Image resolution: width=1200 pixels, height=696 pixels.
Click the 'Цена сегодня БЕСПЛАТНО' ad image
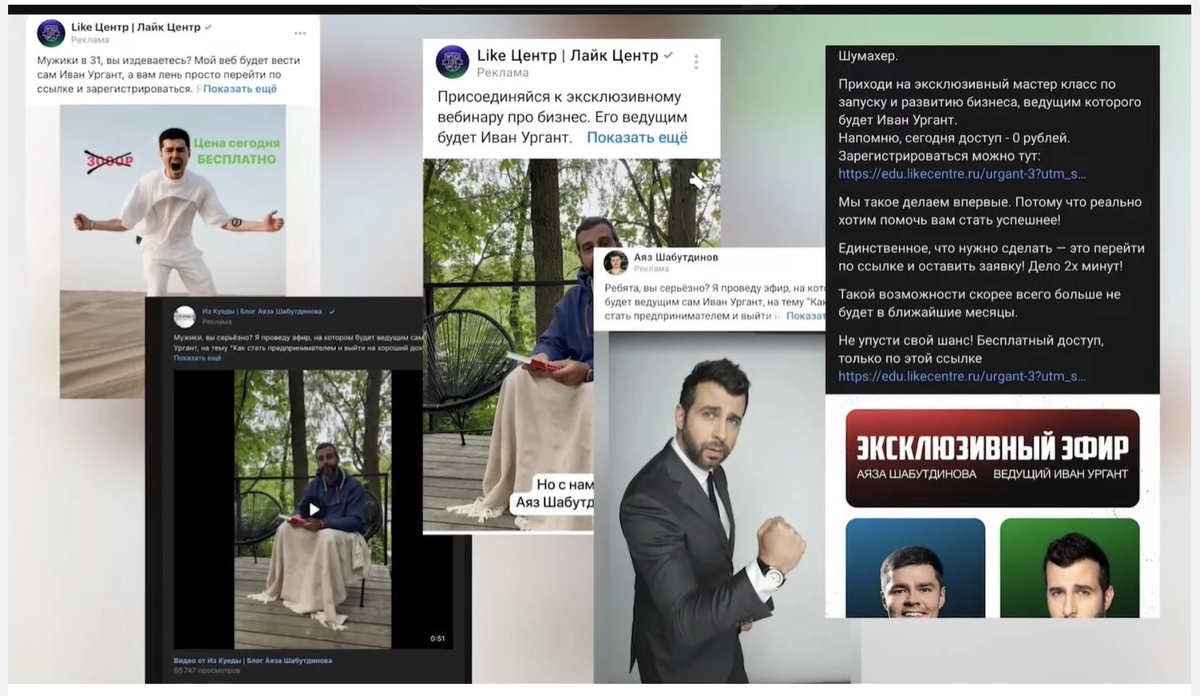pyautogui.click(x=173, y=251)
